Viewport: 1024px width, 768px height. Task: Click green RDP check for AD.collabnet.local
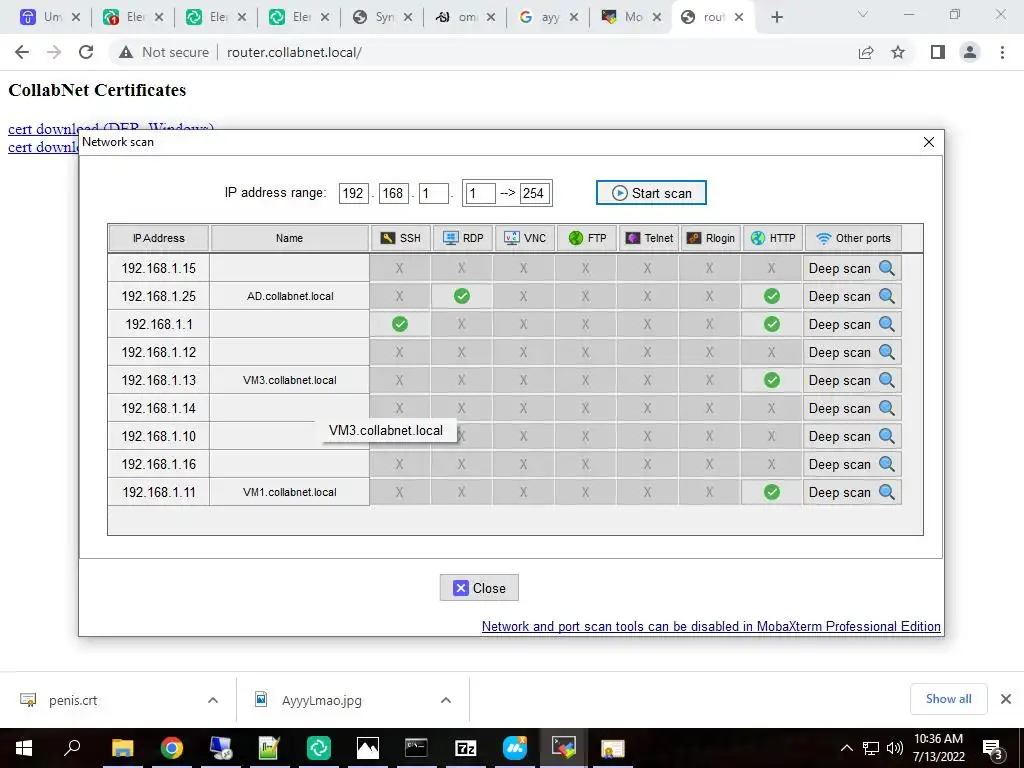(462, 296)
